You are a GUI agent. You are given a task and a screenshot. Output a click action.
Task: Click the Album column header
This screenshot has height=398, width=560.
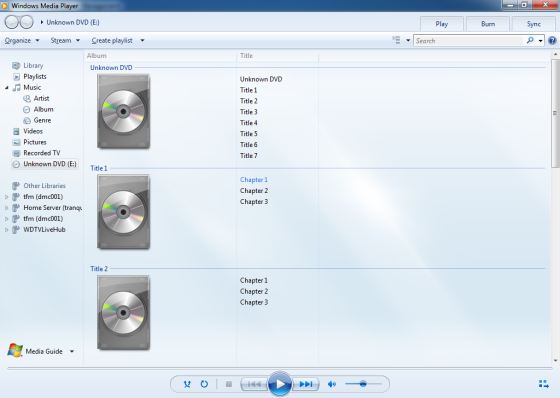97,56
